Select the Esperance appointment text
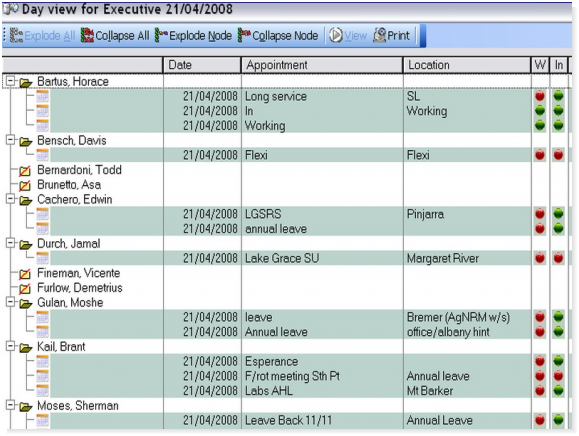The height and width of the screenshot is (436, 579). (x=271, y=361)
